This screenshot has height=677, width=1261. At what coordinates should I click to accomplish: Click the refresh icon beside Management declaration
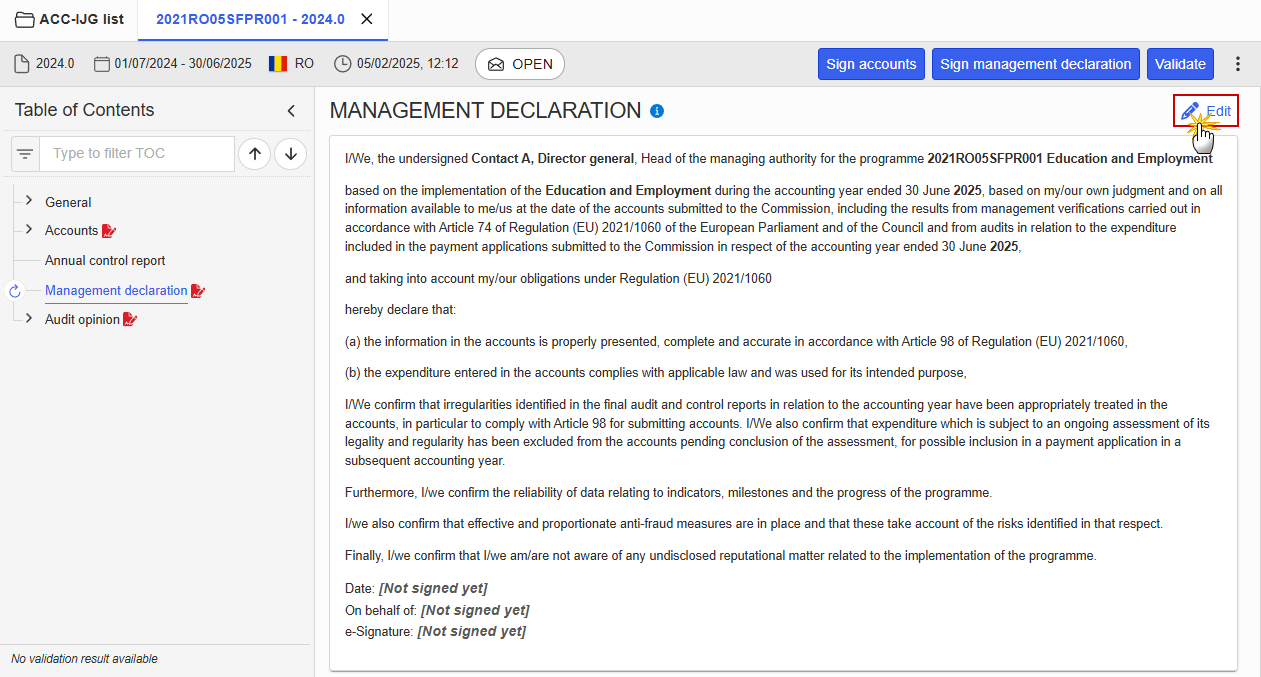pyautogui.click(x=15, y=291)
